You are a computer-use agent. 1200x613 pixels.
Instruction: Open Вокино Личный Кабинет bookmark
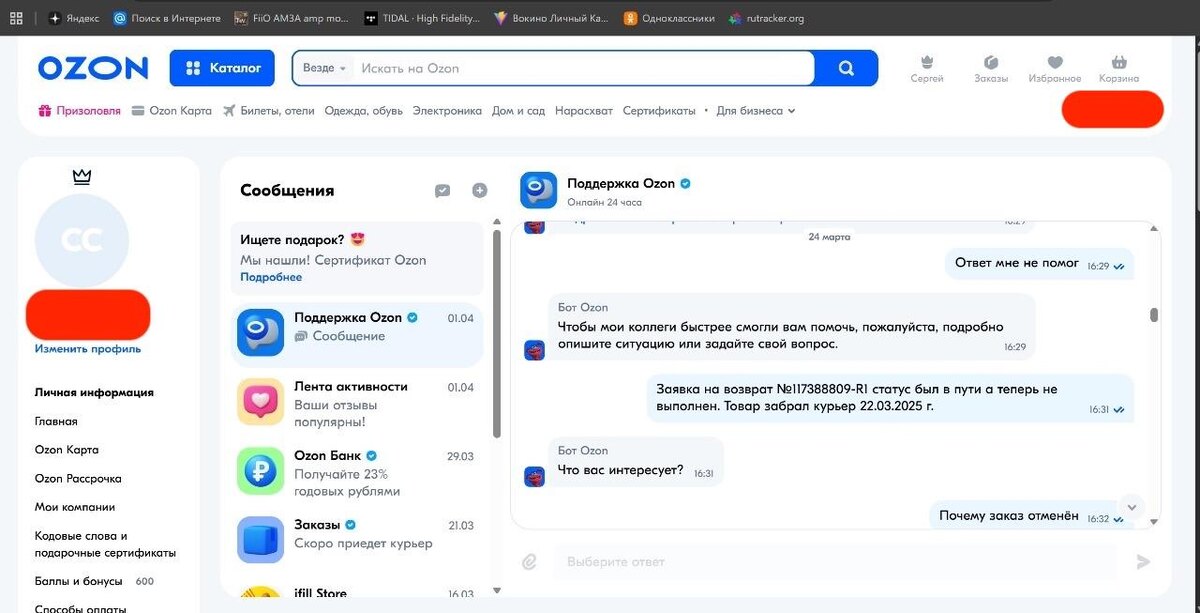[553, 18]
